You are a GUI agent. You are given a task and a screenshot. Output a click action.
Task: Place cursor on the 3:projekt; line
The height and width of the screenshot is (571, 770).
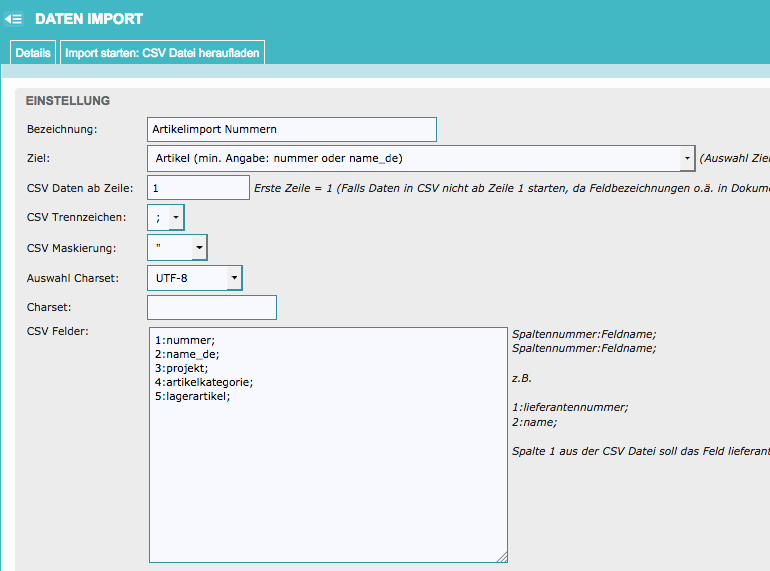[181, 368]
